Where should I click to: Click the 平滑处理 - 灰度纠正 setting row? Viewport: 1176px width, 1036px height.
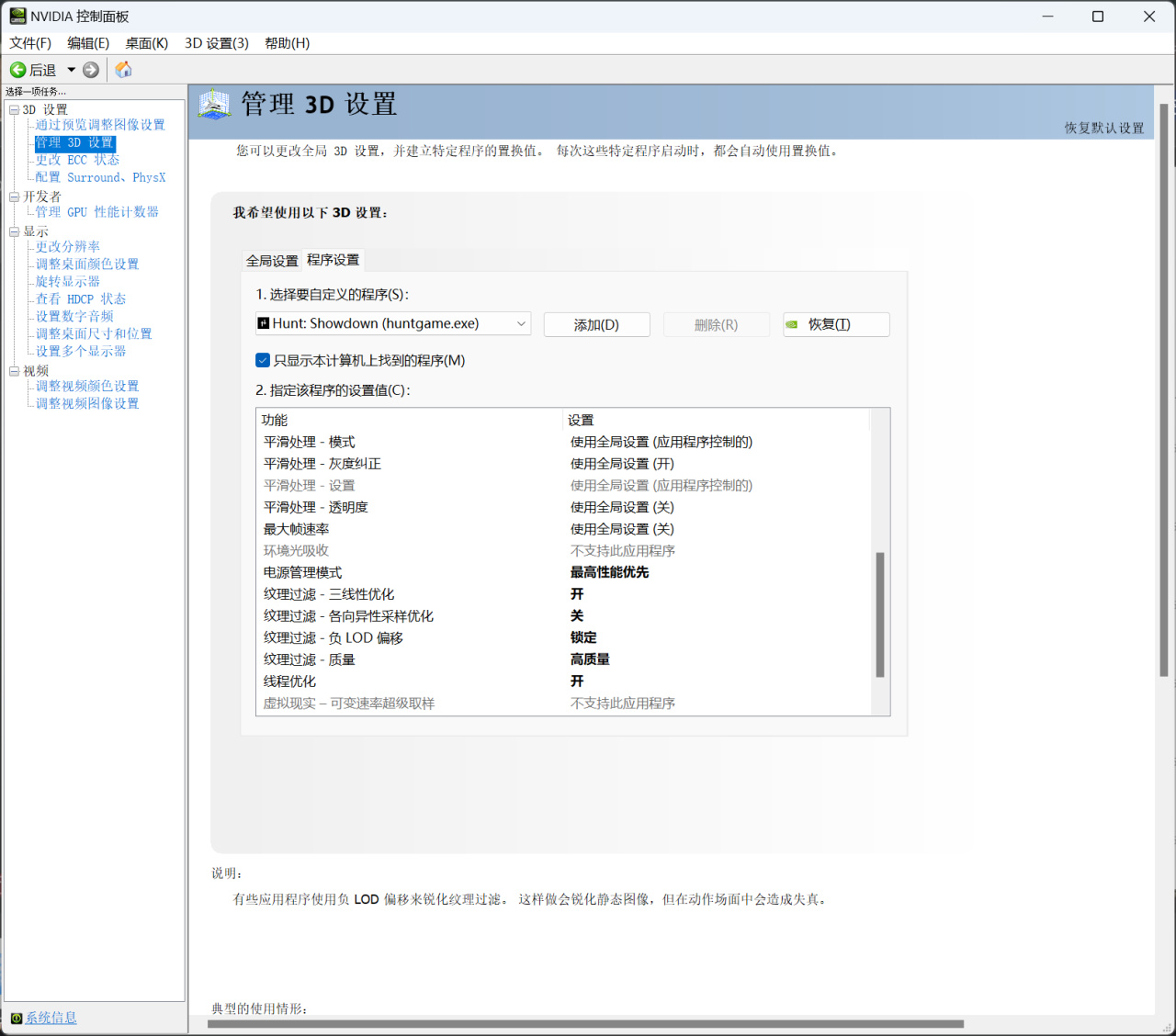563,464
